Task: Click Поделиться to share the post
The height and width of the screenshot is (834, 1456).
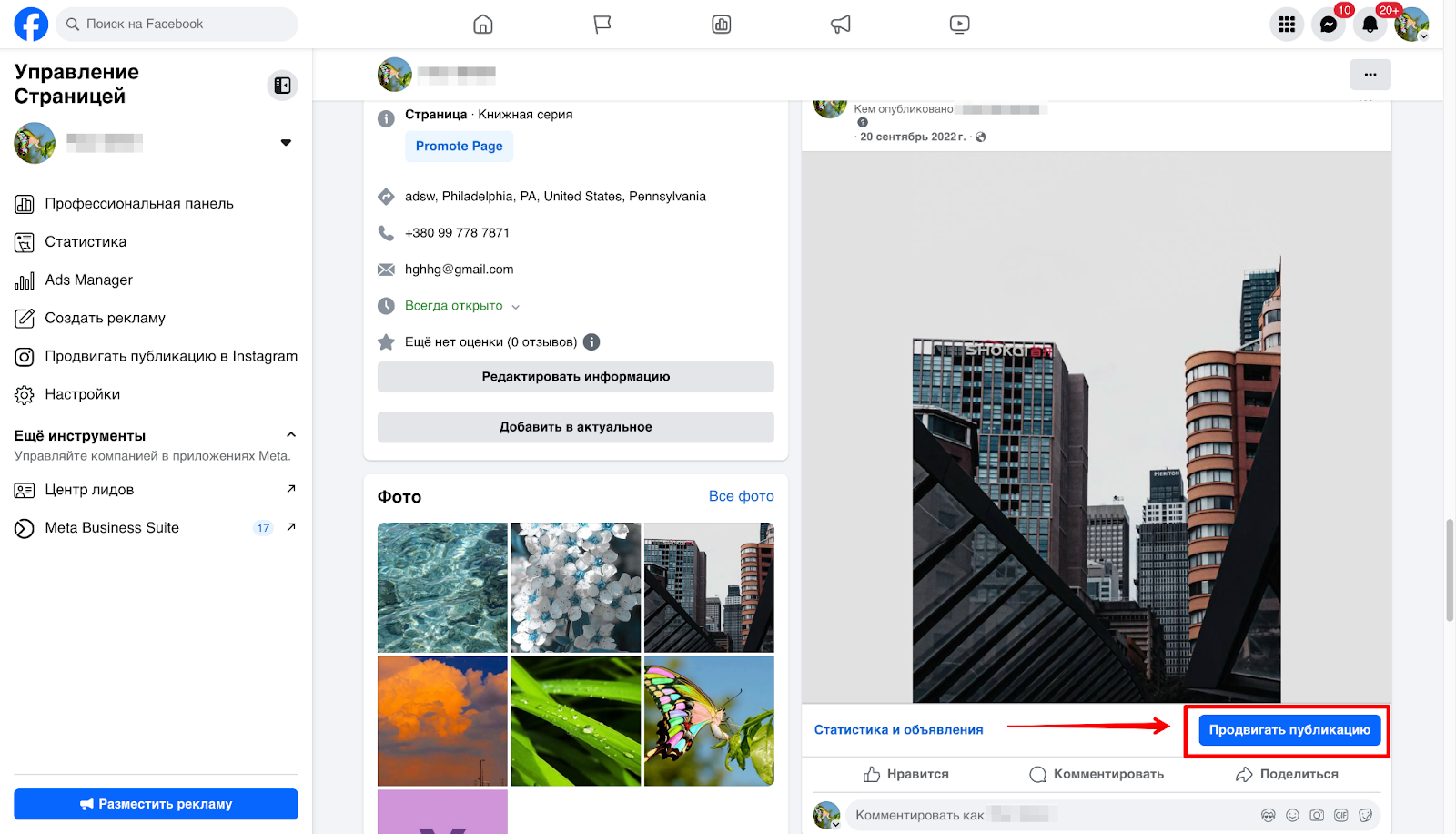Action: [1287, 775]
